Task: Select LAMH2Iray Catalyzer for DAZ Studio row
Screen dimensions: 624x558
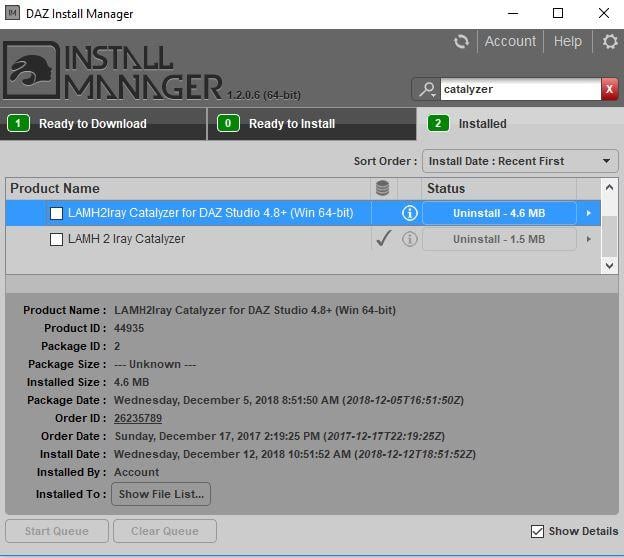Action: [303, 213]
